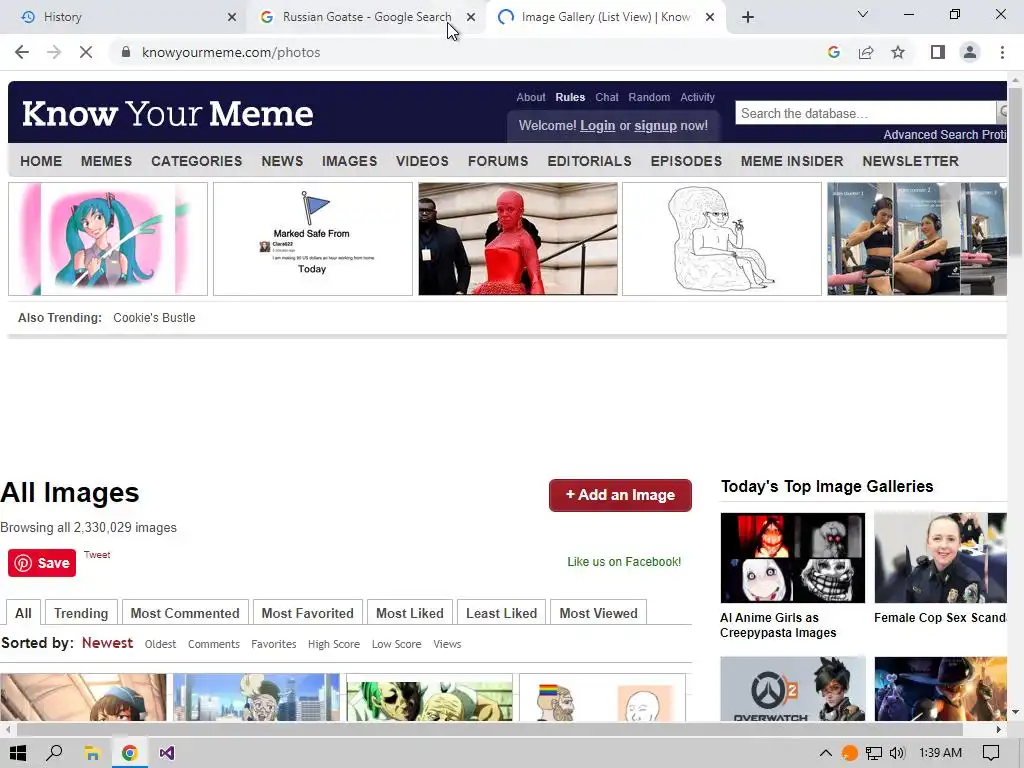Open the MEME INSIDER nav item
Viewport: 1024px width, 768px height.
click(792, 161)
